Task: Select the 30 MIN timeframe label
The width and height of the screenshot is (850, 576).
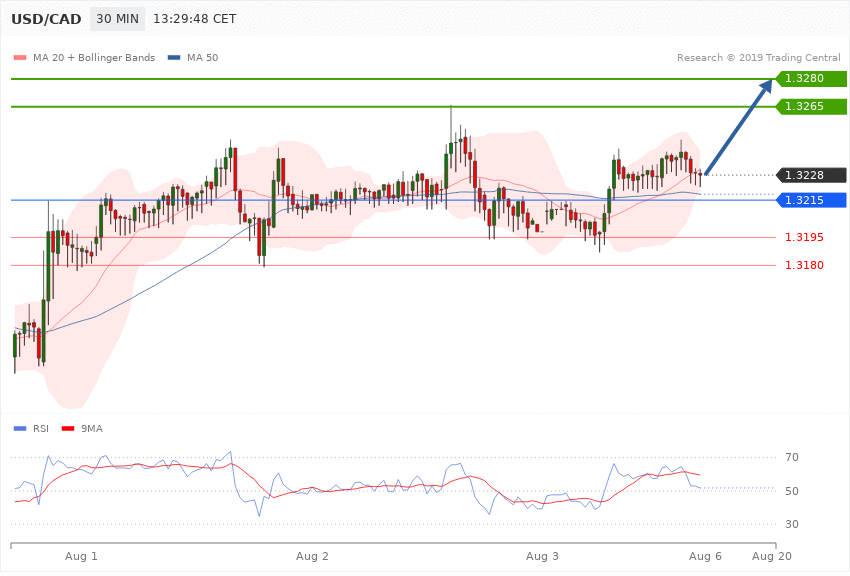Action: tap(117, 19)
